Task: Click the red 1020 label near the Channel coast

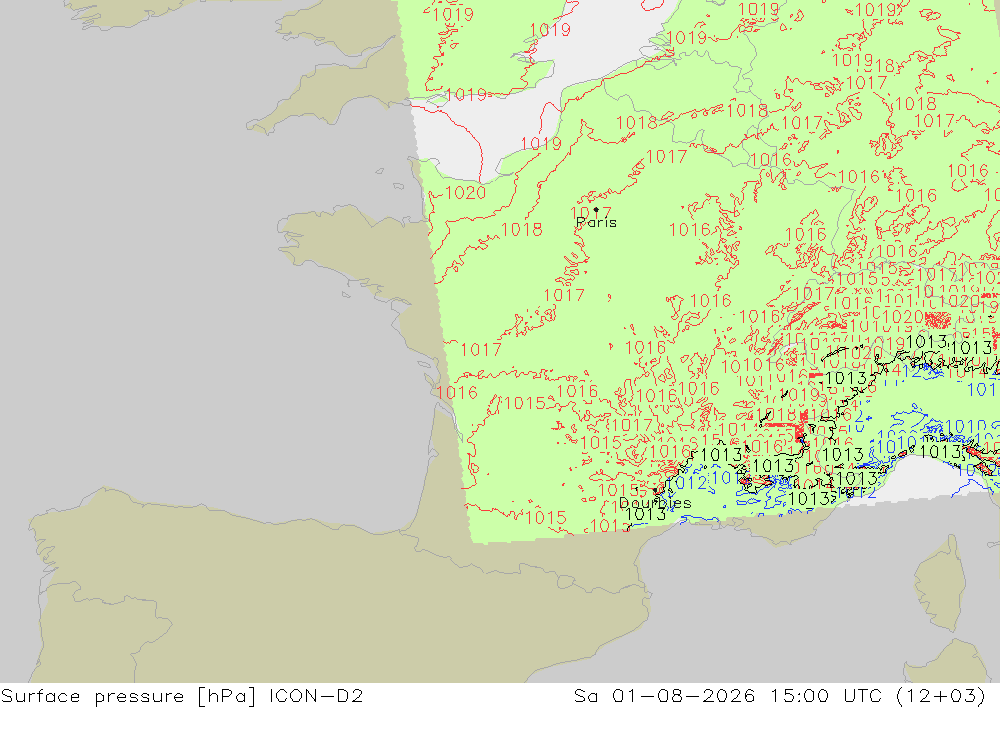Action: [465, 193]
